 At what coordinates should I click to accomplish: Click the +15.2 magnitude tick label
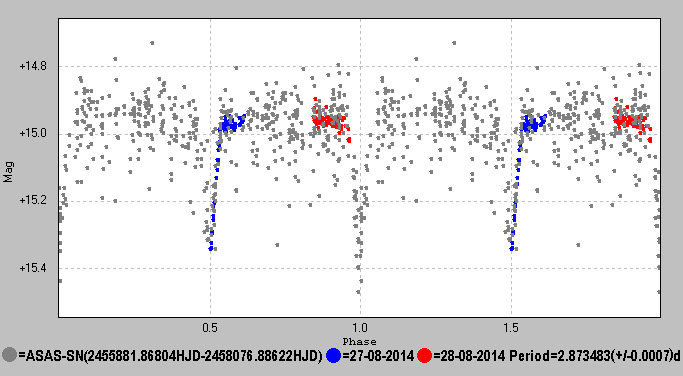33,200
